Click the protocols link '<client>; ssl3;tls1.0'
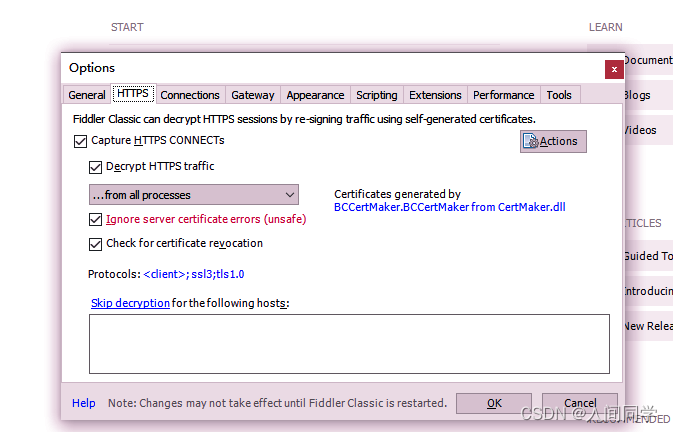The width and height of the screenshot is (673, 432). coord(194,274)
